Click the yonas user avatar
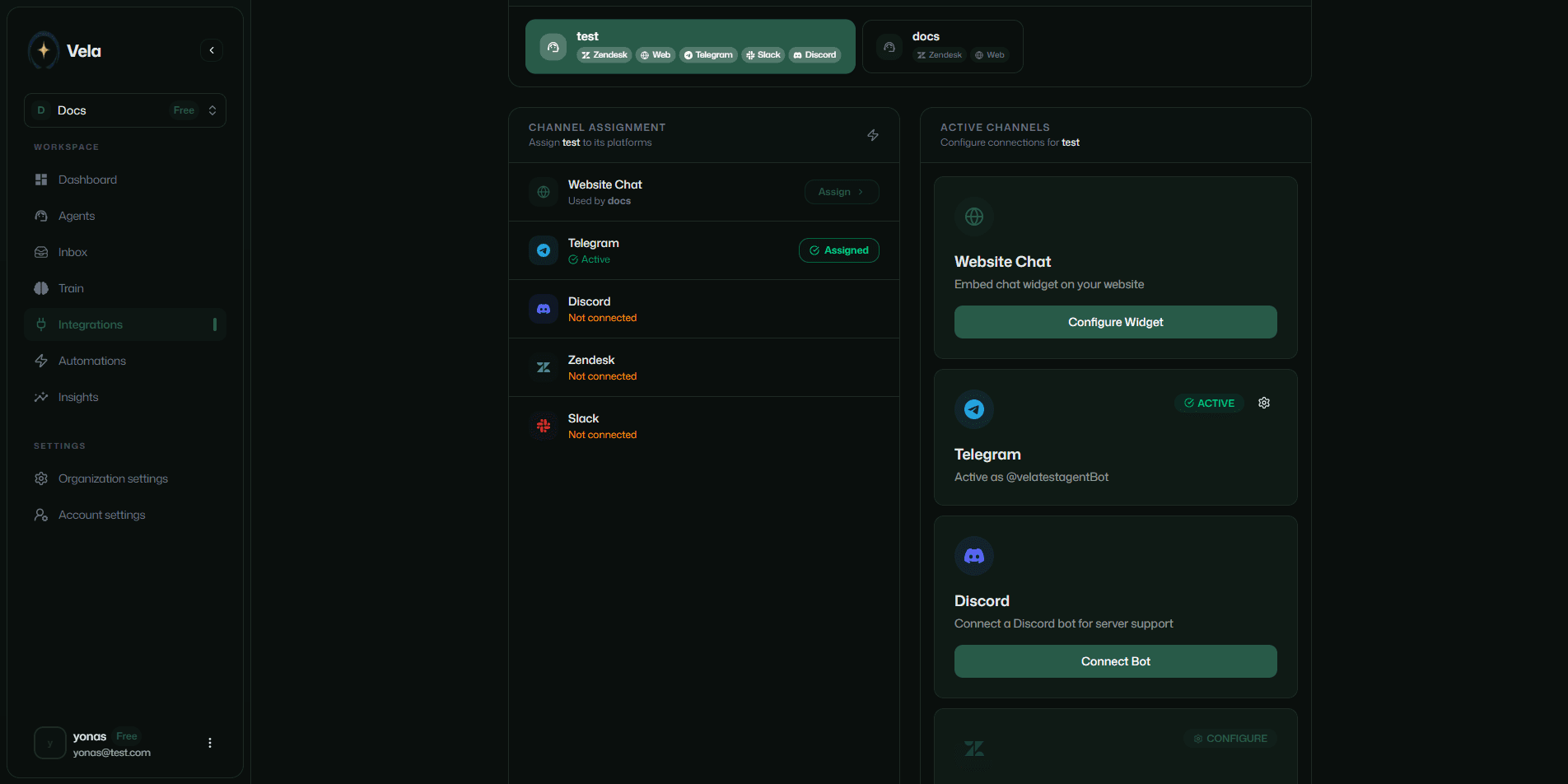This screenshot has width=1568, height=784. pos(50,743)
